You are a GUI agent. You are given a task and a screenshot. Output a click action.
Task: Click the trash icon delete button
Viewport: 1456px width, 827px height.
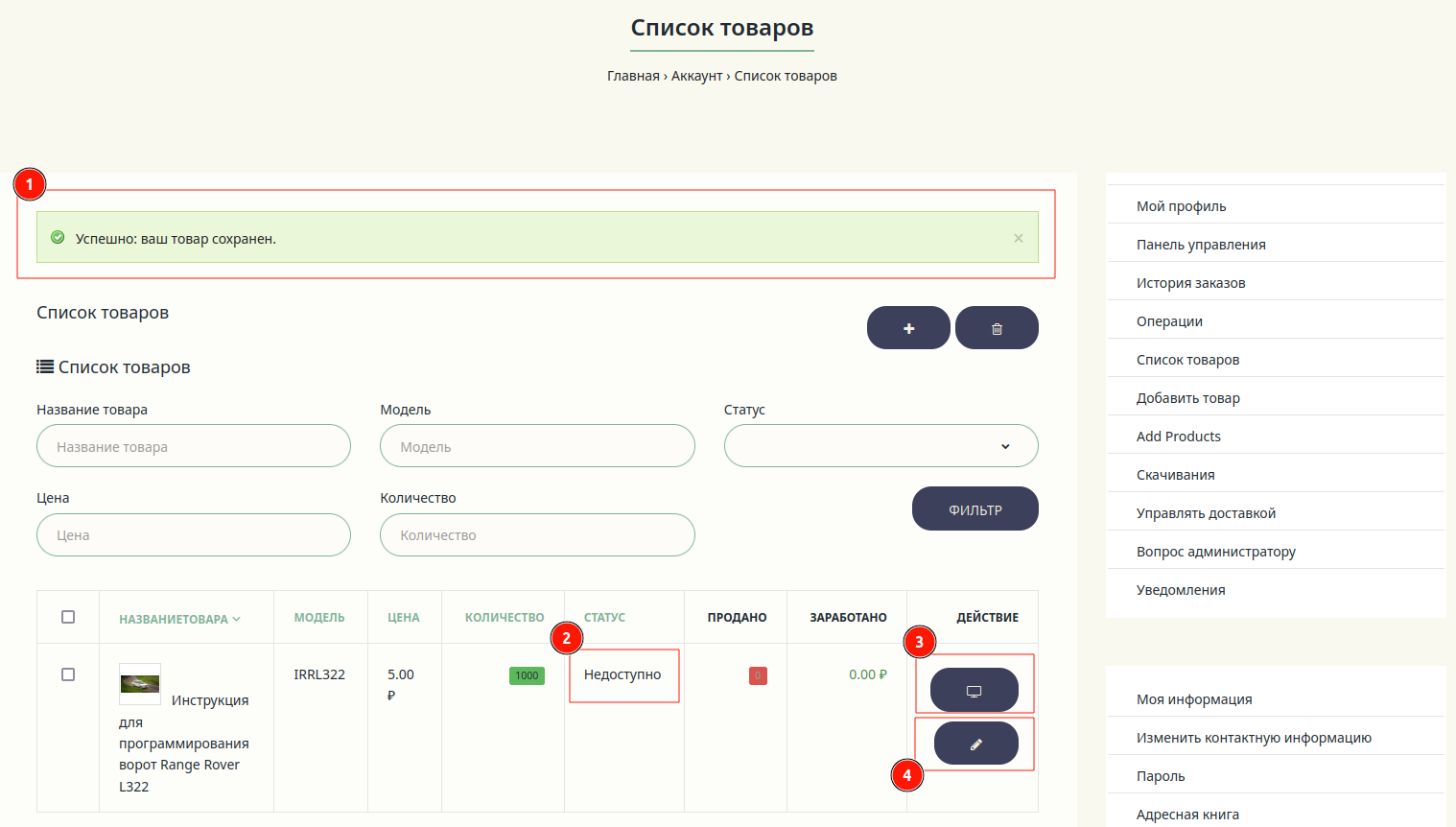(997, 328)
